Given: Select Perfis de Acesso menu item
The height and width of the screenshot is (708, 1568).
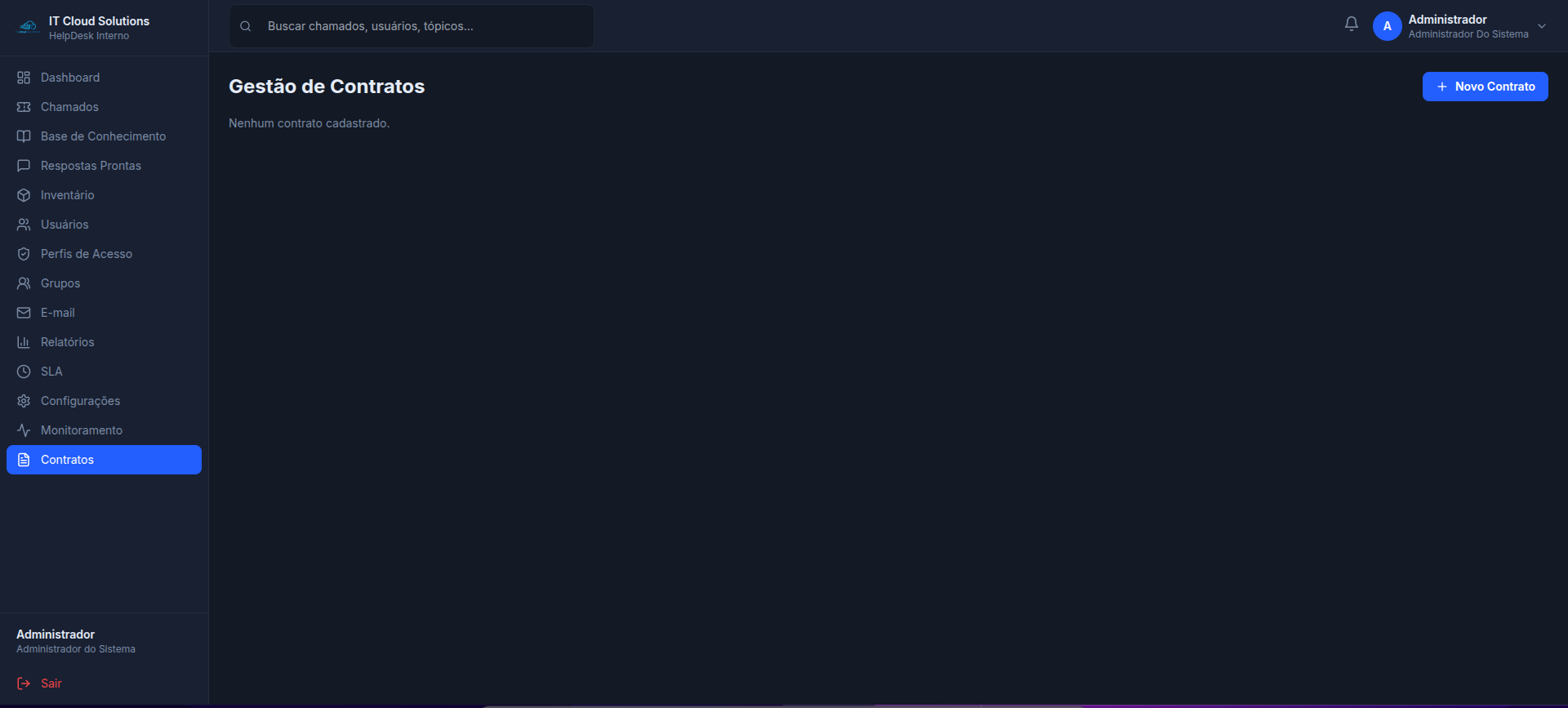Looking at the screenshot, I should tap(104, 254).
